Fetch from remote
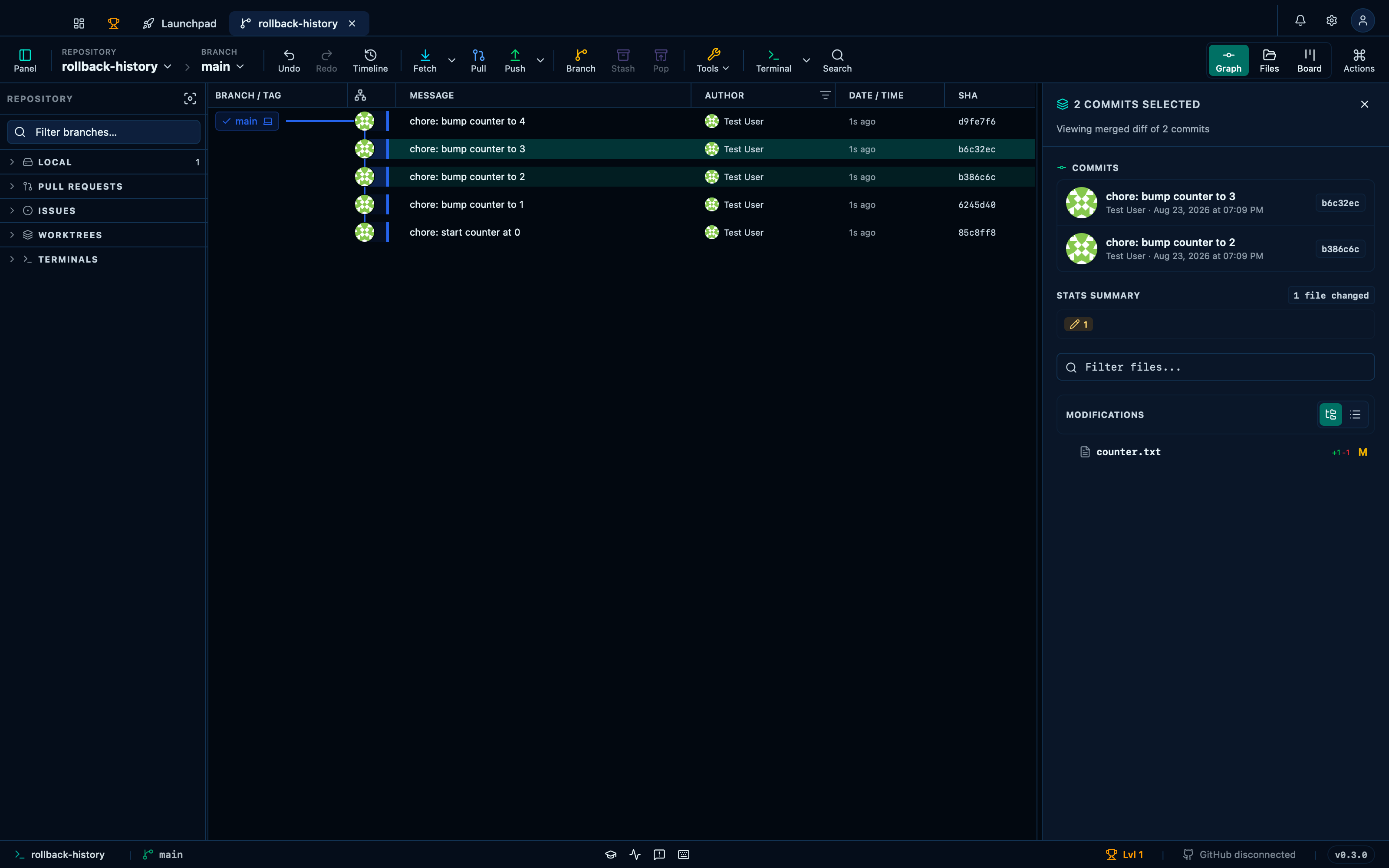 [x=425, y=60]
